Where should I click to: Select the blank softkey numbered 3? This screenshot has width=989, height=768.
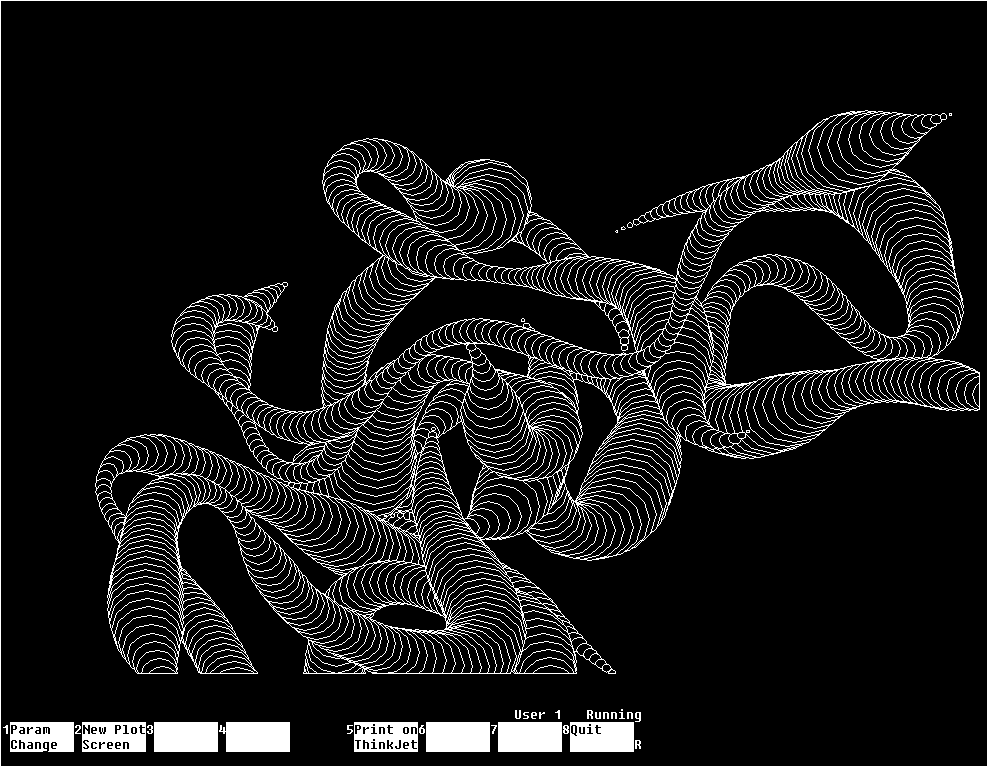pos(186,737)
